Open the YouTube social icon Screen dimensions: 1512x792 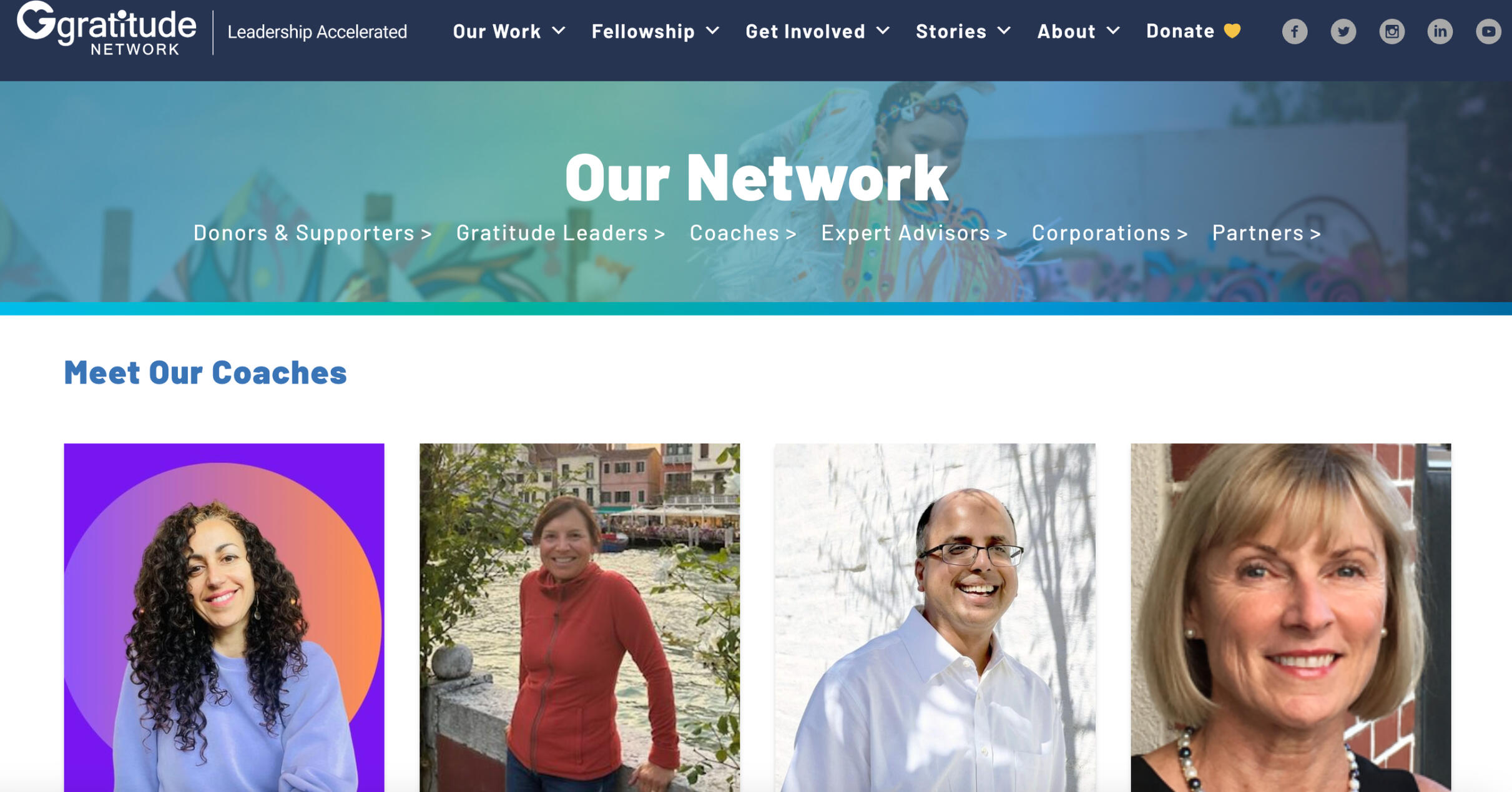(x=1488, y=31)
